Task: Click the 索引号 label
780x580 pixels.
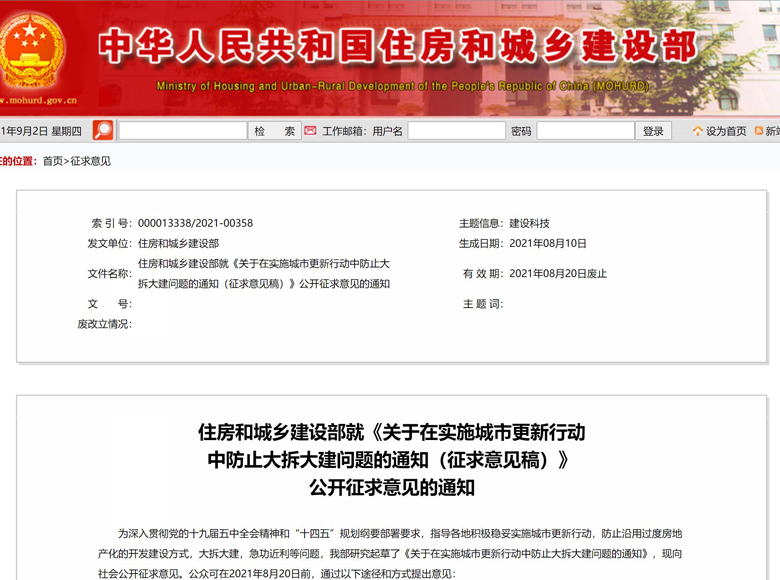Action: [111, 223]
